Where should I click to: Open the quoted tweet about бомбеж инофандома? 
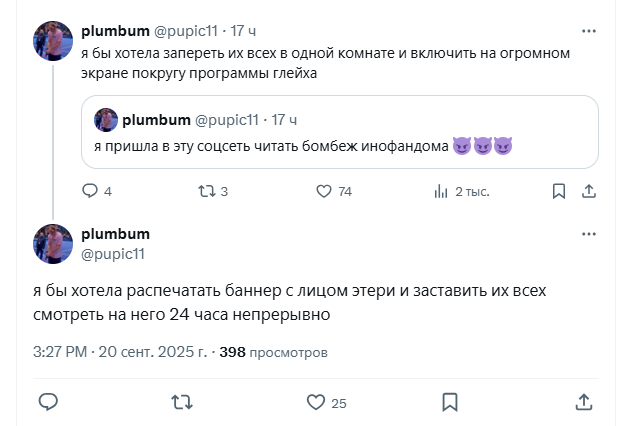point(340,146)
